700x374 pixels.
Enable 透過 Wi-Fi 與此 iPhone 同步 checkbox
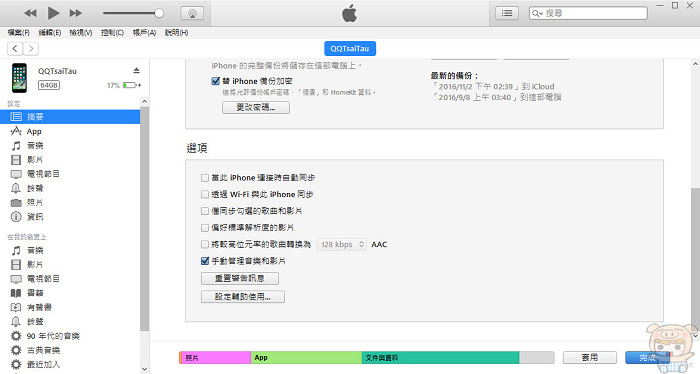click(205, 195)
